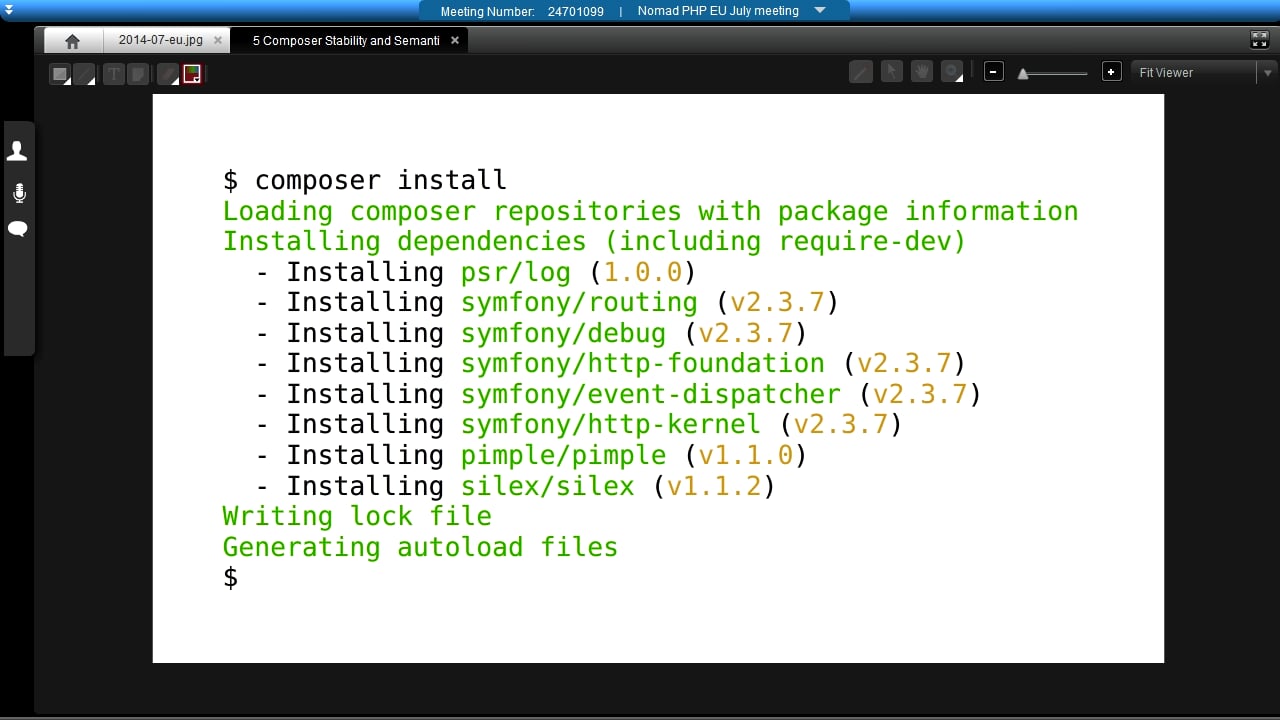Click the Home tab icon
The image size is (1280, 720).
point(72,41)
